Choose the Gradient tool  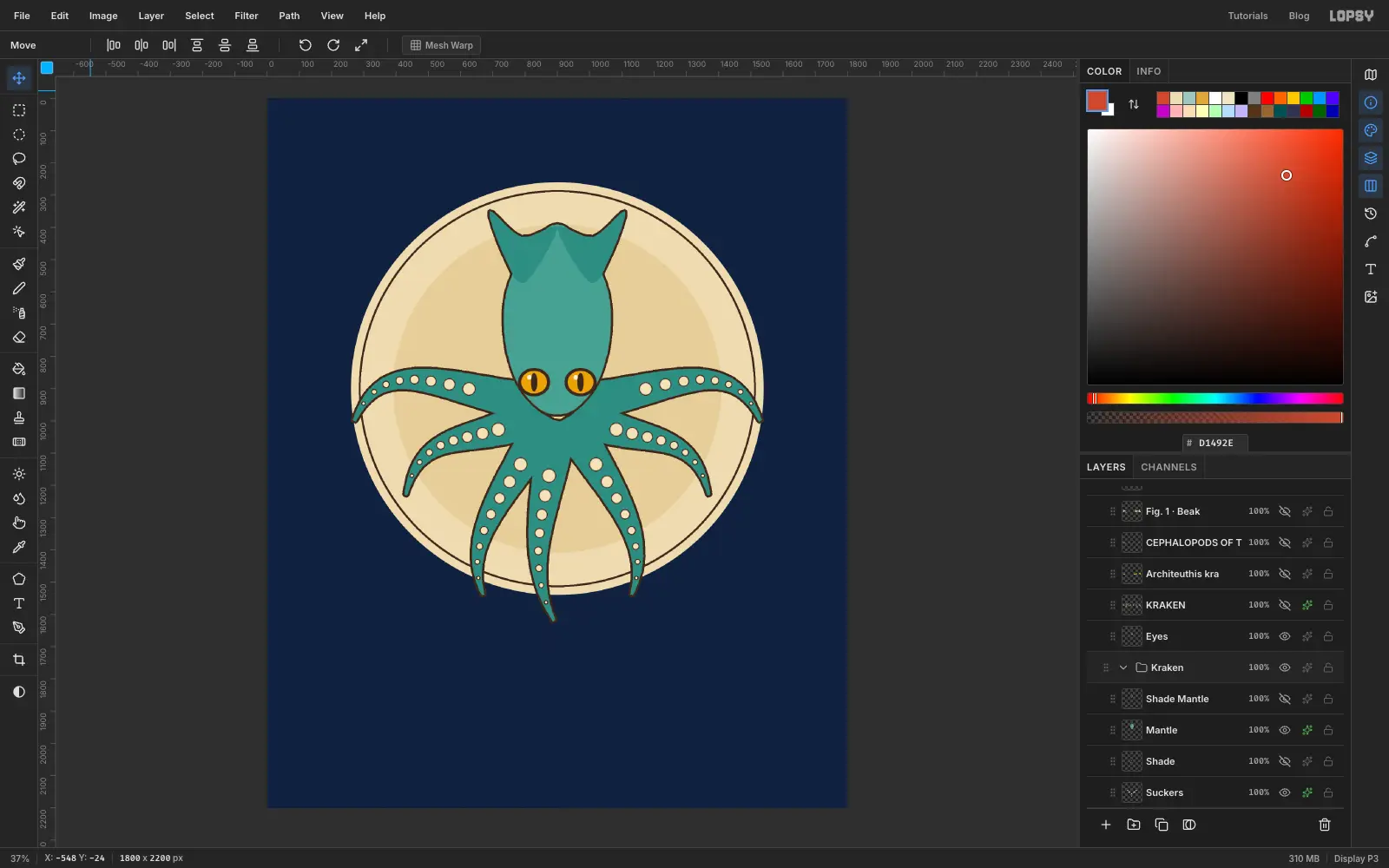click(19, 393)
